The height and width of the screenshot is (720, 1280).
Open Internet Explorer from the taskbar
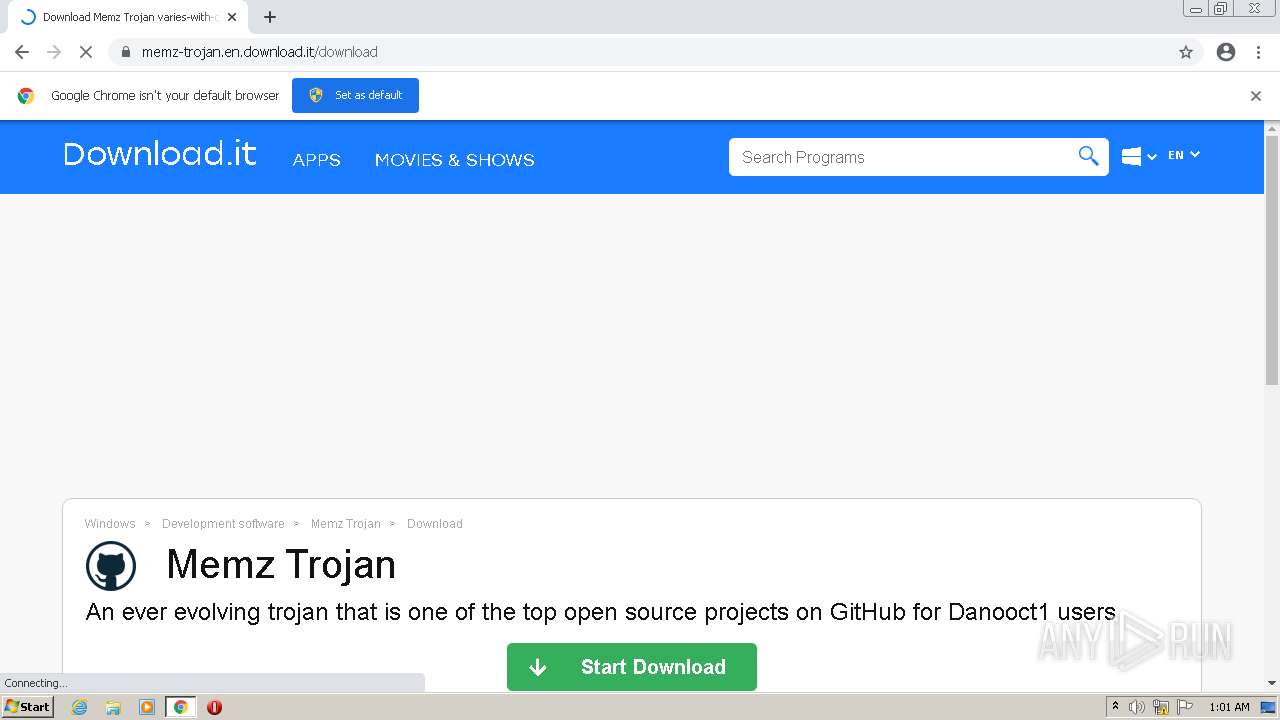click(x=80, y=707)
